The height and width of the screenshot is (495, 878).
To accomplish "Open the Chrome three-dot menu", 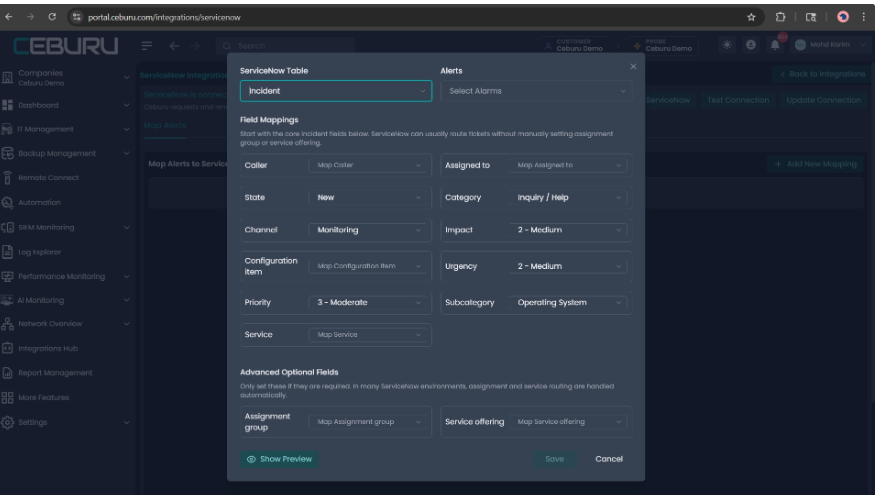I will [x=863, y=17].
